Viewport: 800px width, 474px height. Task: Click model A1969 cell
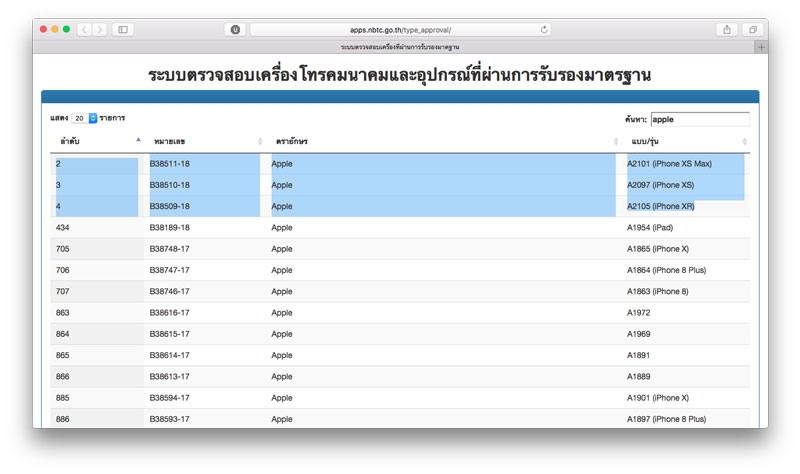tap(639, 334)
